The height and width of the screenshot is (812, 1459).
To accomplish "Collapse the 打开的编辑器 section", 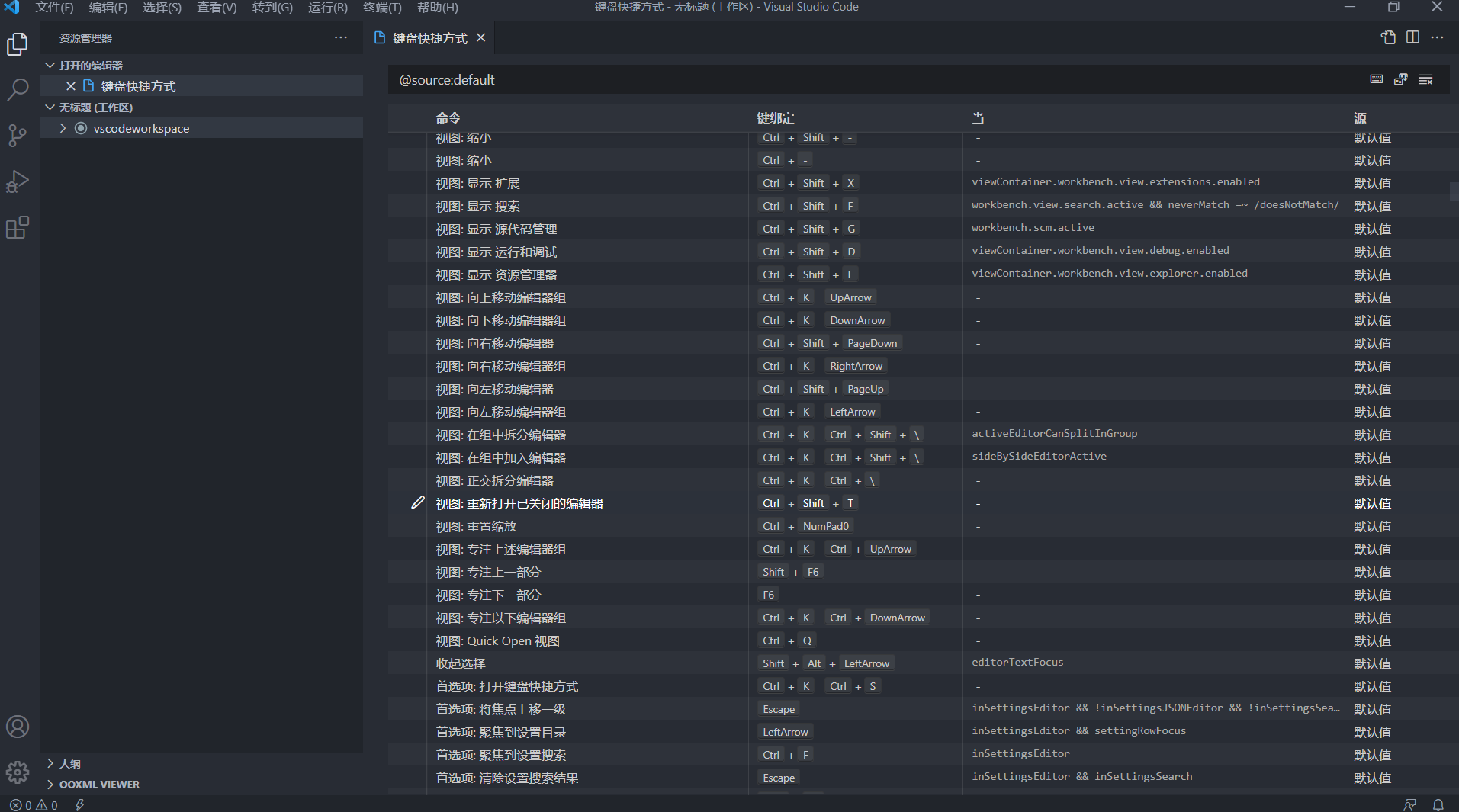I will tap(202, 66).
